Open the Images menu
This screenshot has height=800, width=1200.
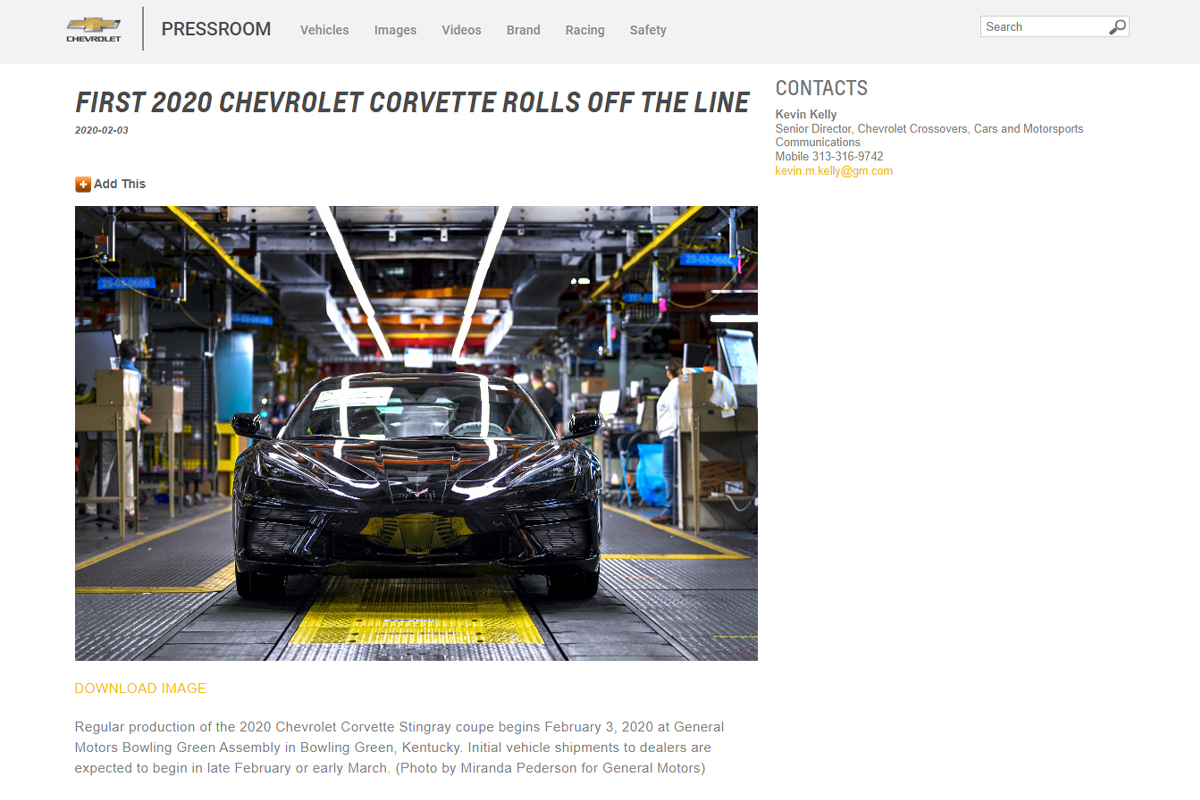click(395, 30)
